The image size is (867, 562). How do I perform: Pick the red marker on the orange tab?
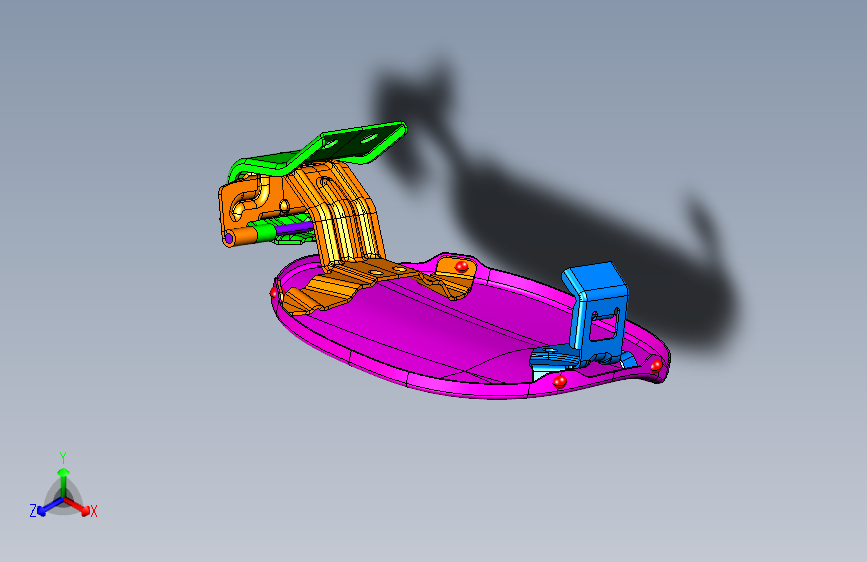461,267
